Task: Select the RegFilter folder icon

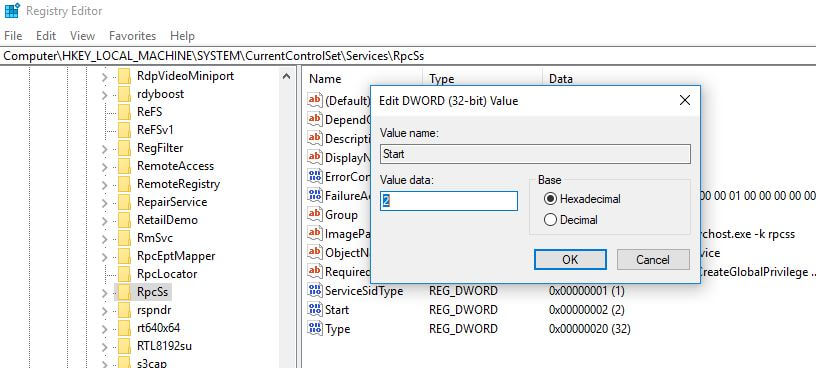Action: click(x=124, y=148)
